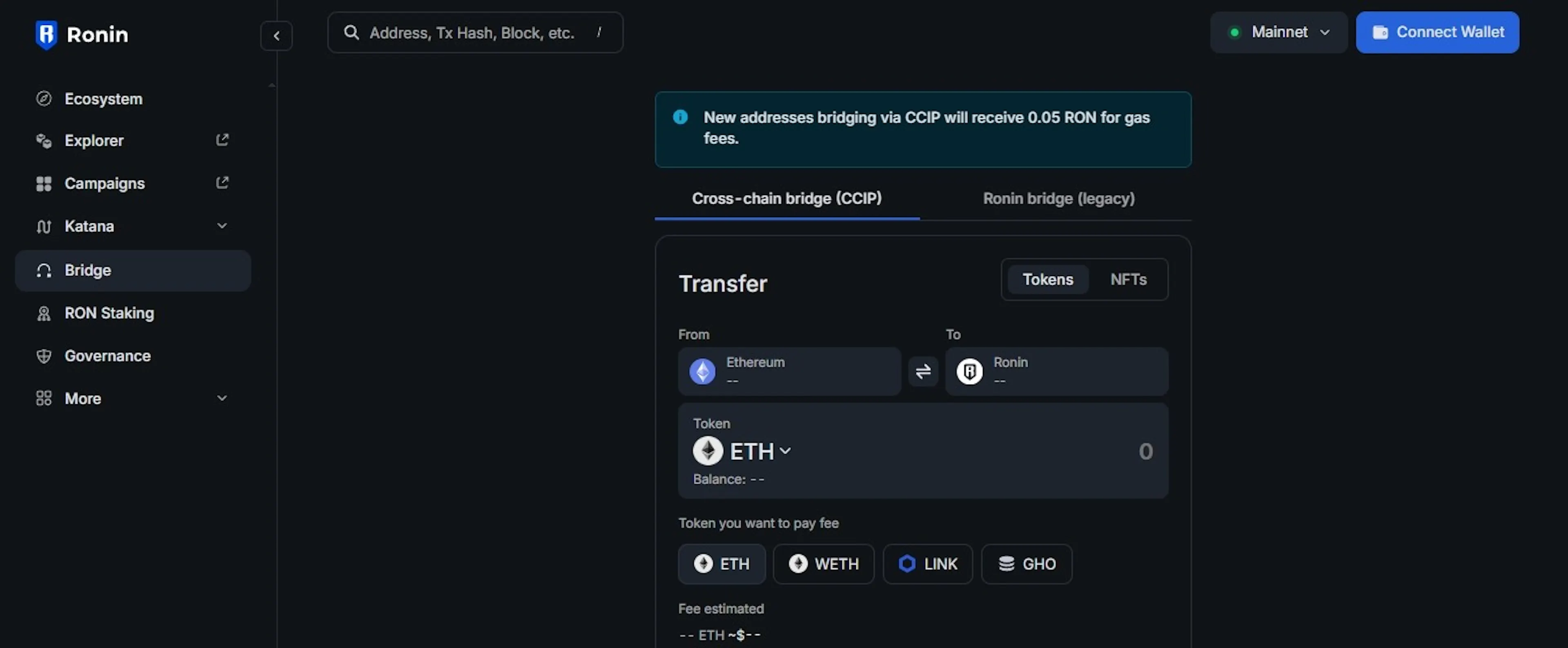The width and height of the screenshot is (1568, 648).
Task: Collapse the sidebar with the arrow button
Action: point(276,36)
